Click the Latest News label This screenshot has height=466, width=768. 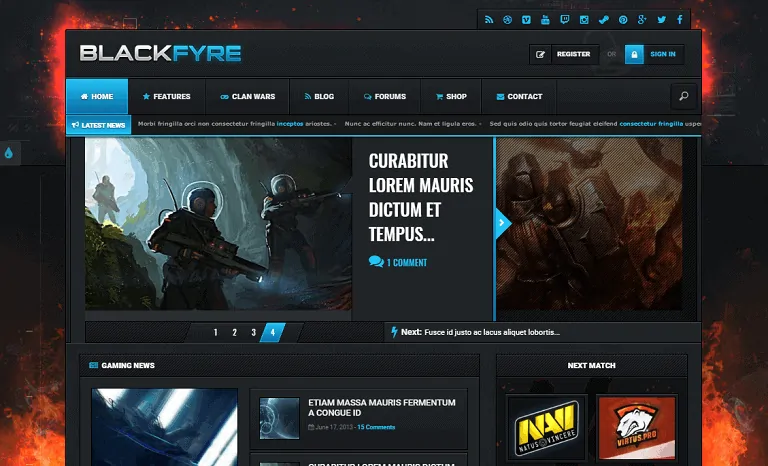coord(98,125)
